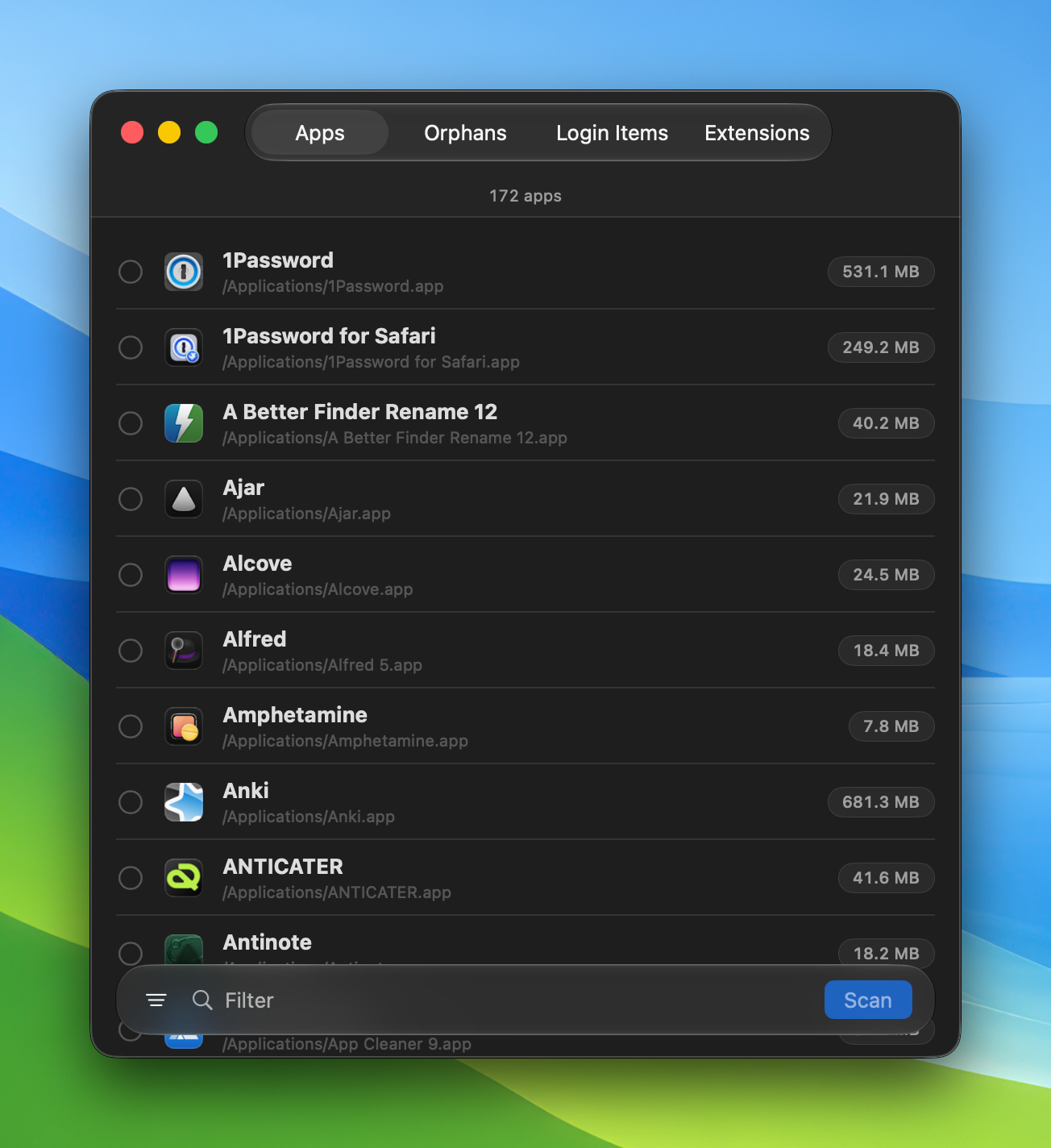Select the Anki row checkbox
The width and height of the screenshot is (1051, 1148).
[131, 802]
